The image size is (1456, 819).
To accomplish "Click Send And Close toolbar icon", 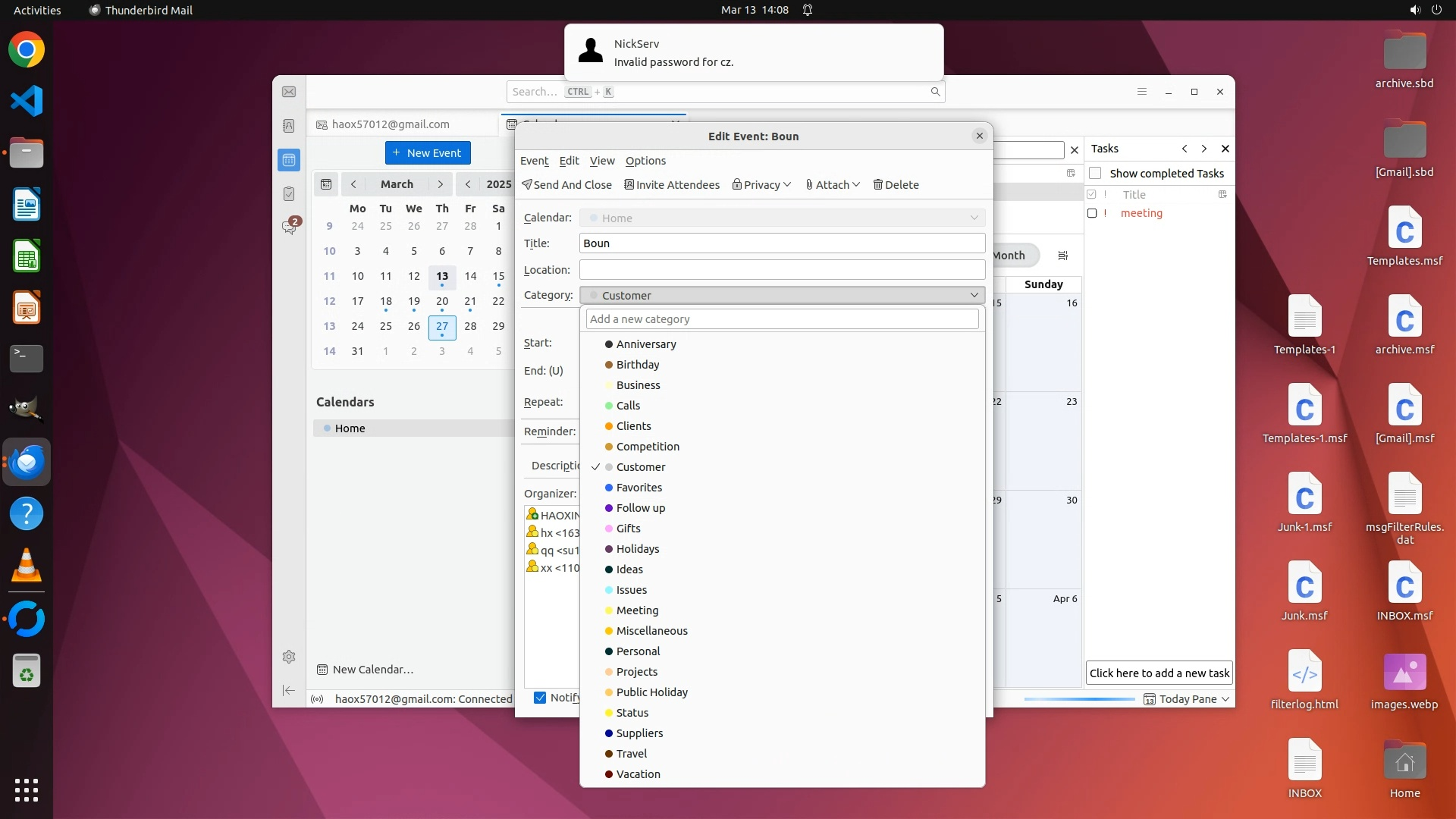I will [527, 184].
